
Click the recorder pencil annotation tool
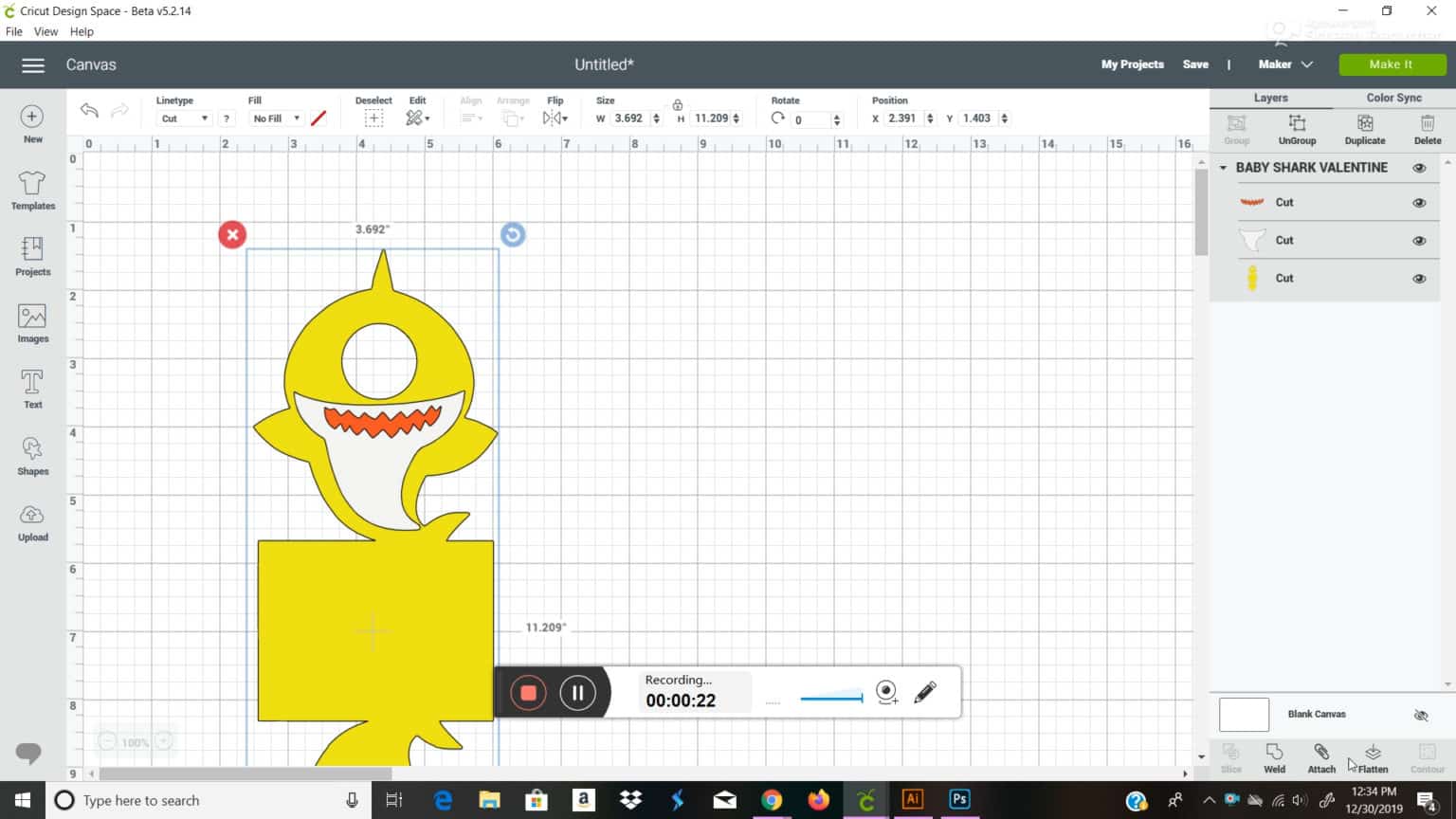925,693
